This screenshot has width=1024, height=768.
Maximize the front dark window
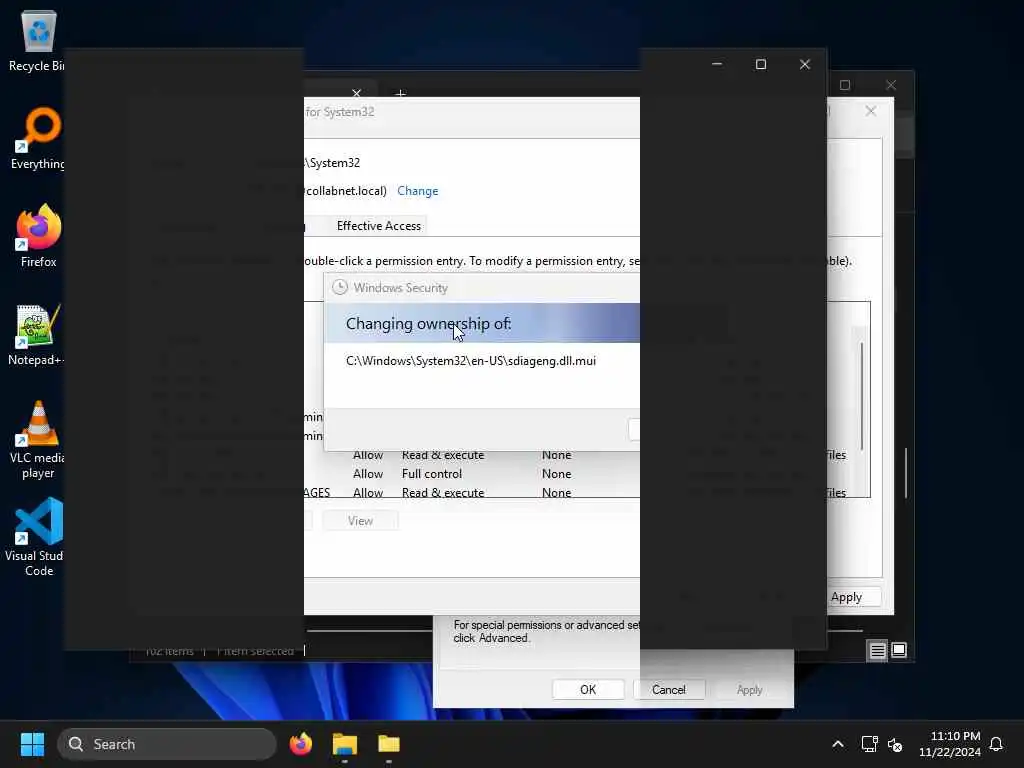point(761,64)
